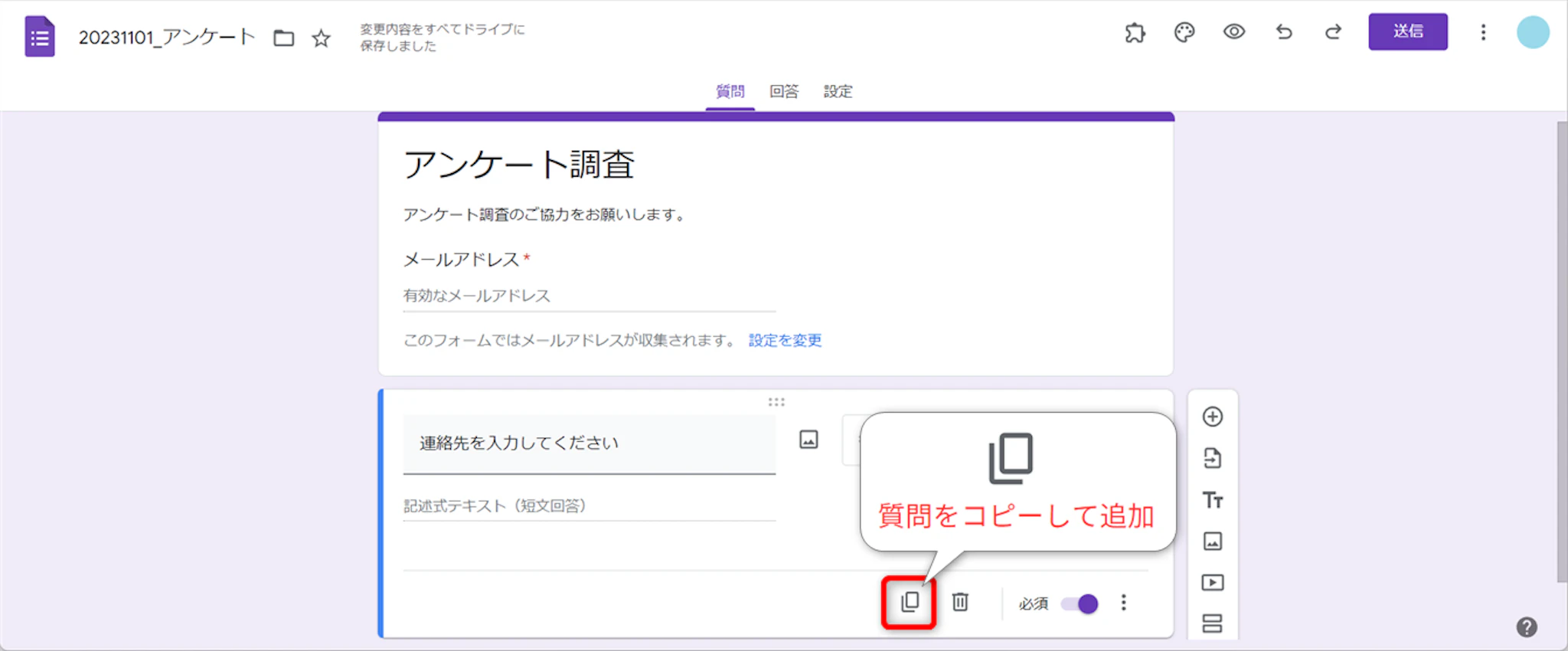Switch to the 設定 tab

point(838,92)
